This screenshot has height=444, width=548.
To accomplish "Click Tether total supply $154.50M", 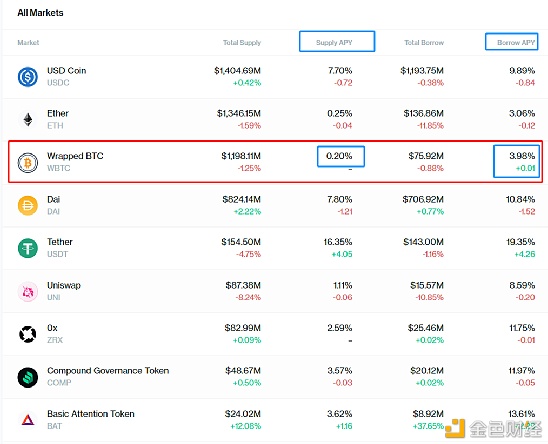I will point(241,242).
